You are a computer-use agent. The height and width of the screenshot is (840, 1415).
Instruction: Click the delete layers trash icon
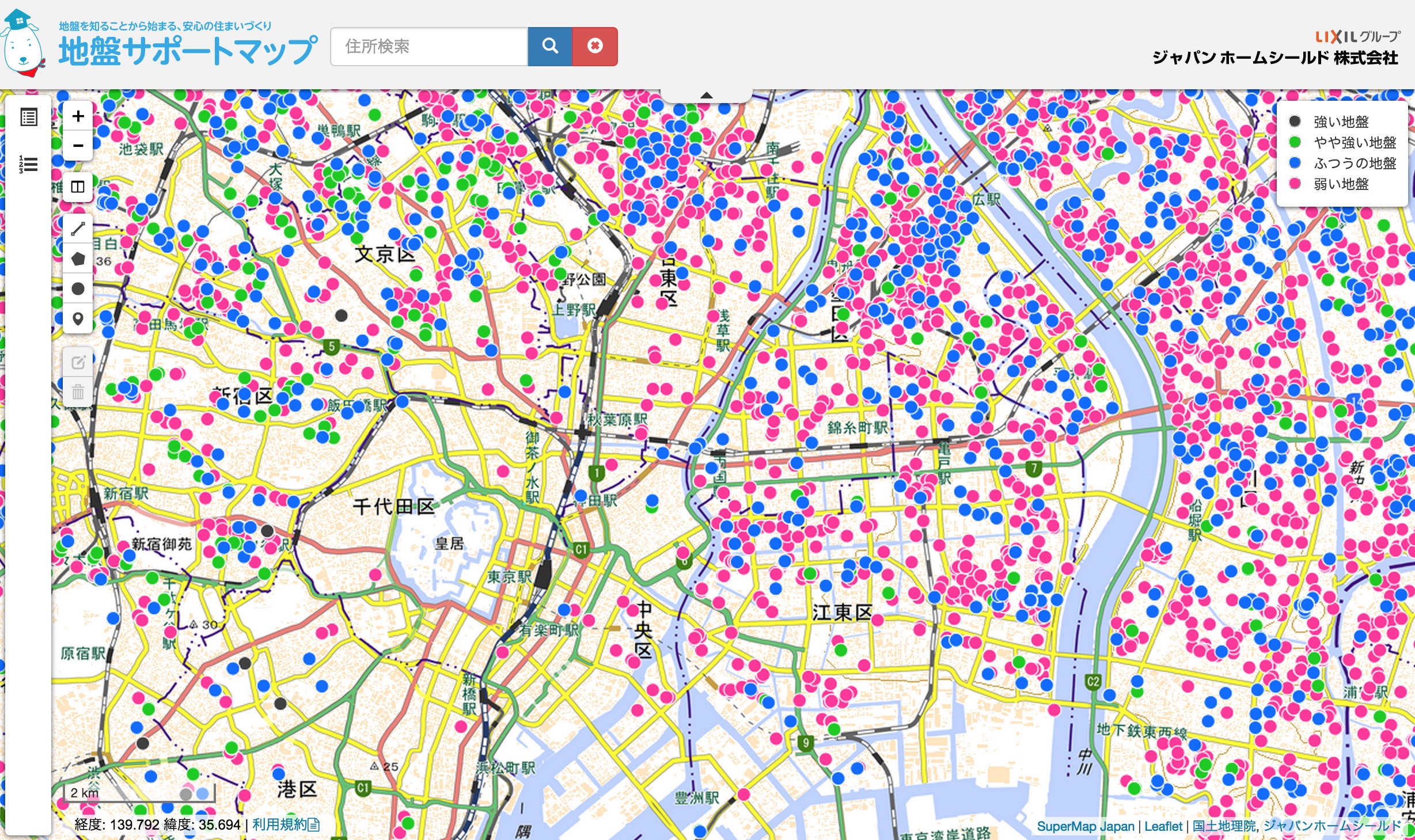click(78, 392)
